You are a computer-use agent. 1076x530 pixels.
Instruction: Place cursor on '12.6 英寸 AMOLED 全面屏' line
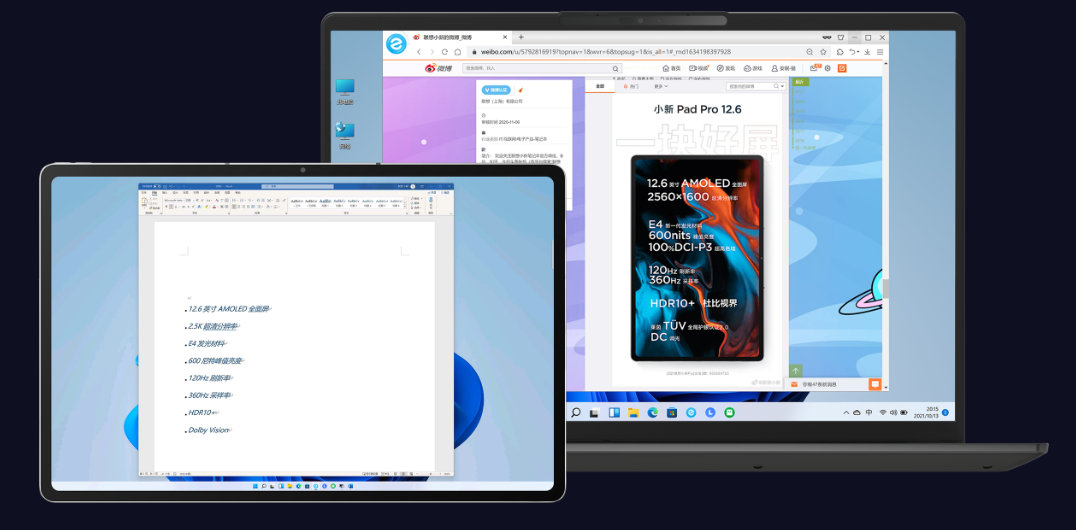(x=229, y=309)
